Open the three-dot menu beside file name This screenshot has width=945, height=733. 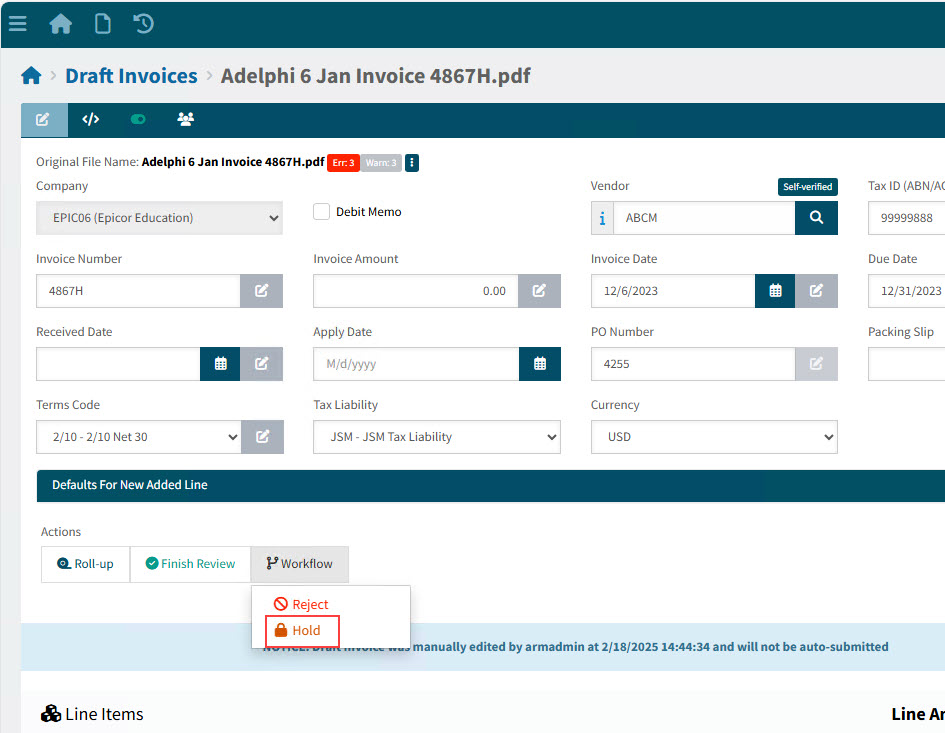(x=412, y=162)
